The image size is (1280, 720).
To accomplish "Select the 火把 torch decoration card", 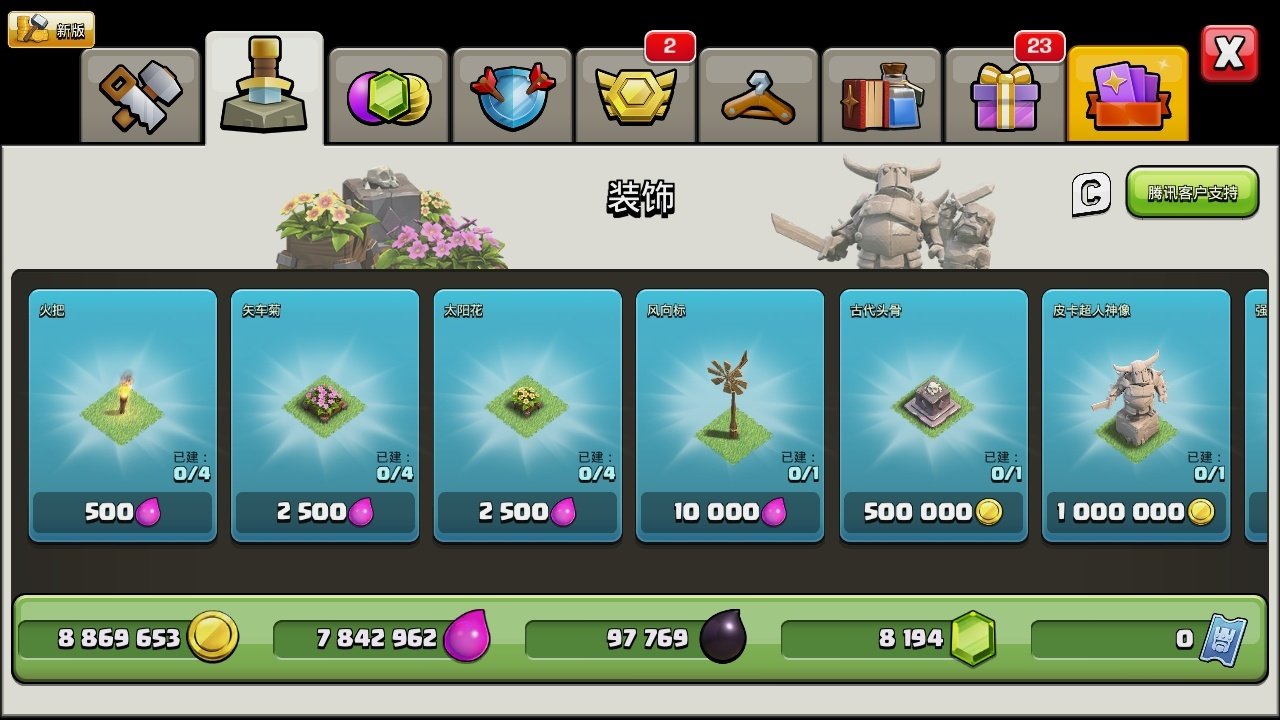I will (122, 416).
